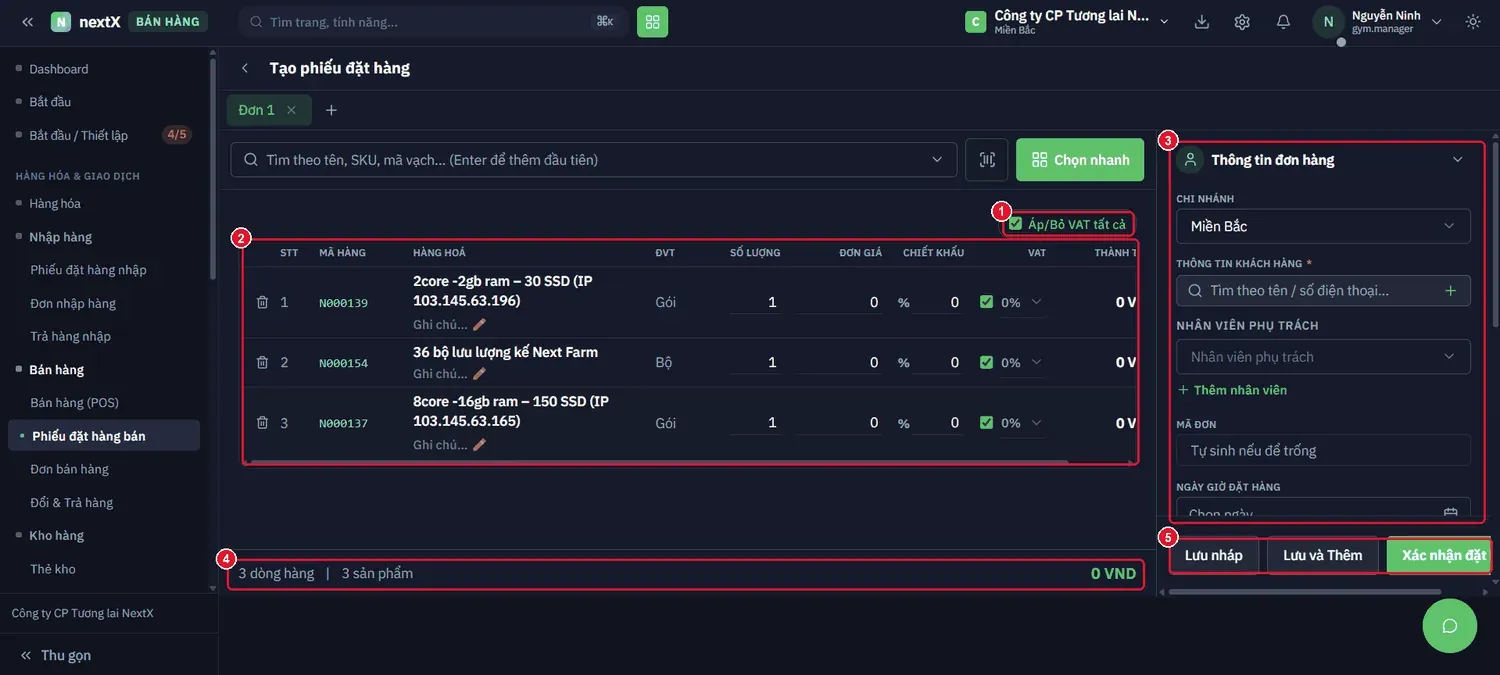
Task: Delete row 1 with trash icon
Action: click(262, 302)
